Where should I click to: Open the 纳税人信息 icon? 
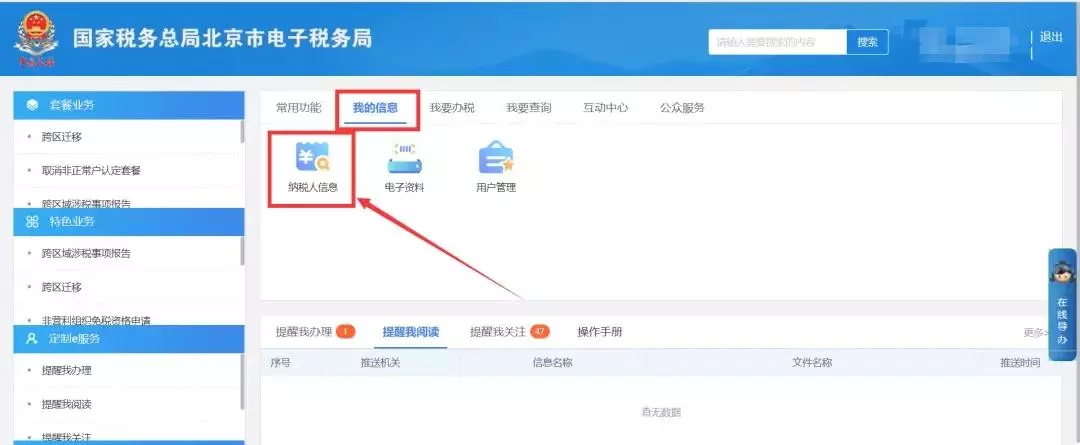tap(313, 166)
